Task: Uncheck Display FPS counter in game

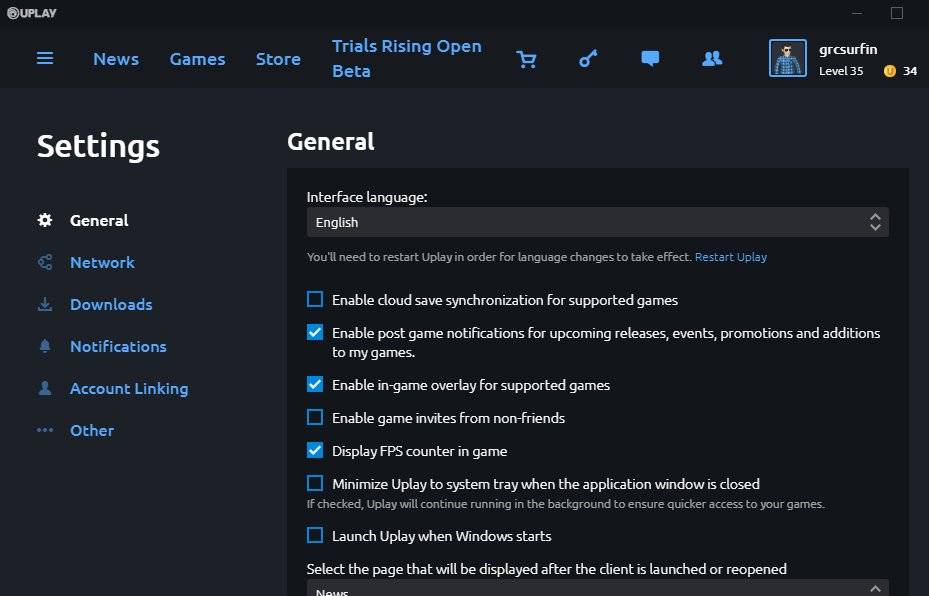Action: (x=315, y=450)
